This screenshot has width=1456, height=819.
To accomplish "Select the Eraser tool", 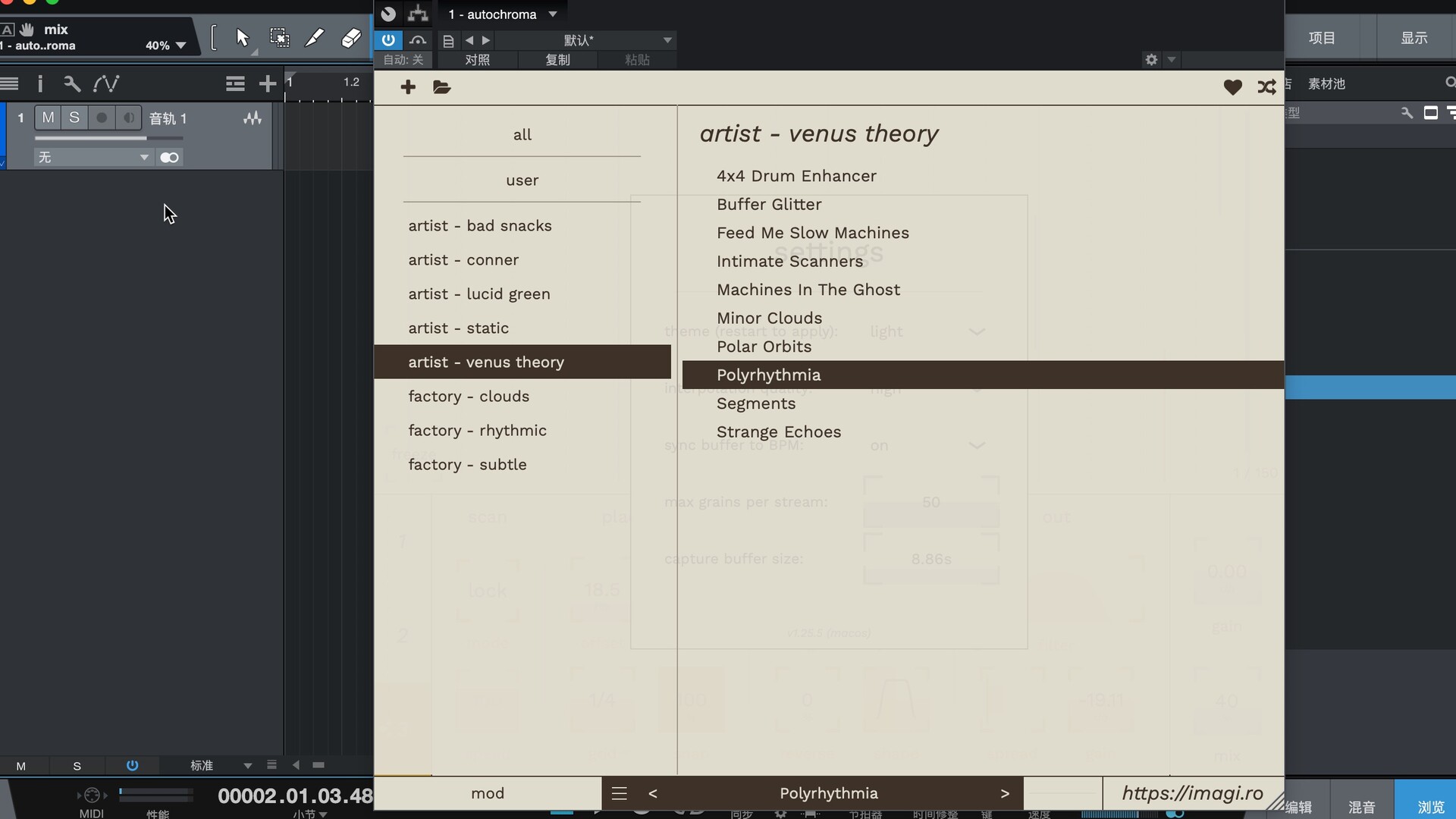I will [x=351, y=38].
